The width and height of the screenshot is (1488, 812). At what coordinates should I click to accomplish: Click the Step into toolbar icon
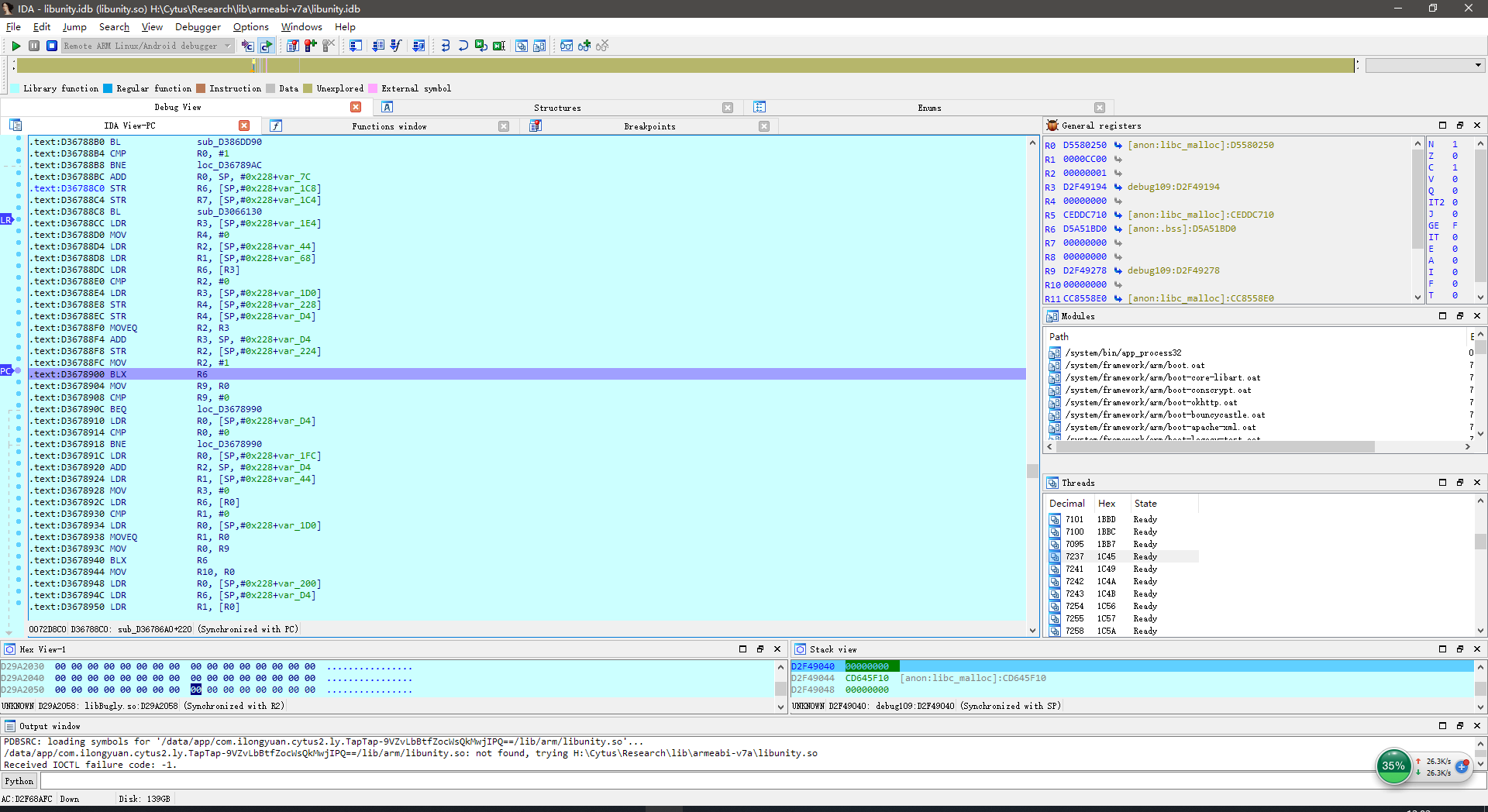[x=446, y=46]
